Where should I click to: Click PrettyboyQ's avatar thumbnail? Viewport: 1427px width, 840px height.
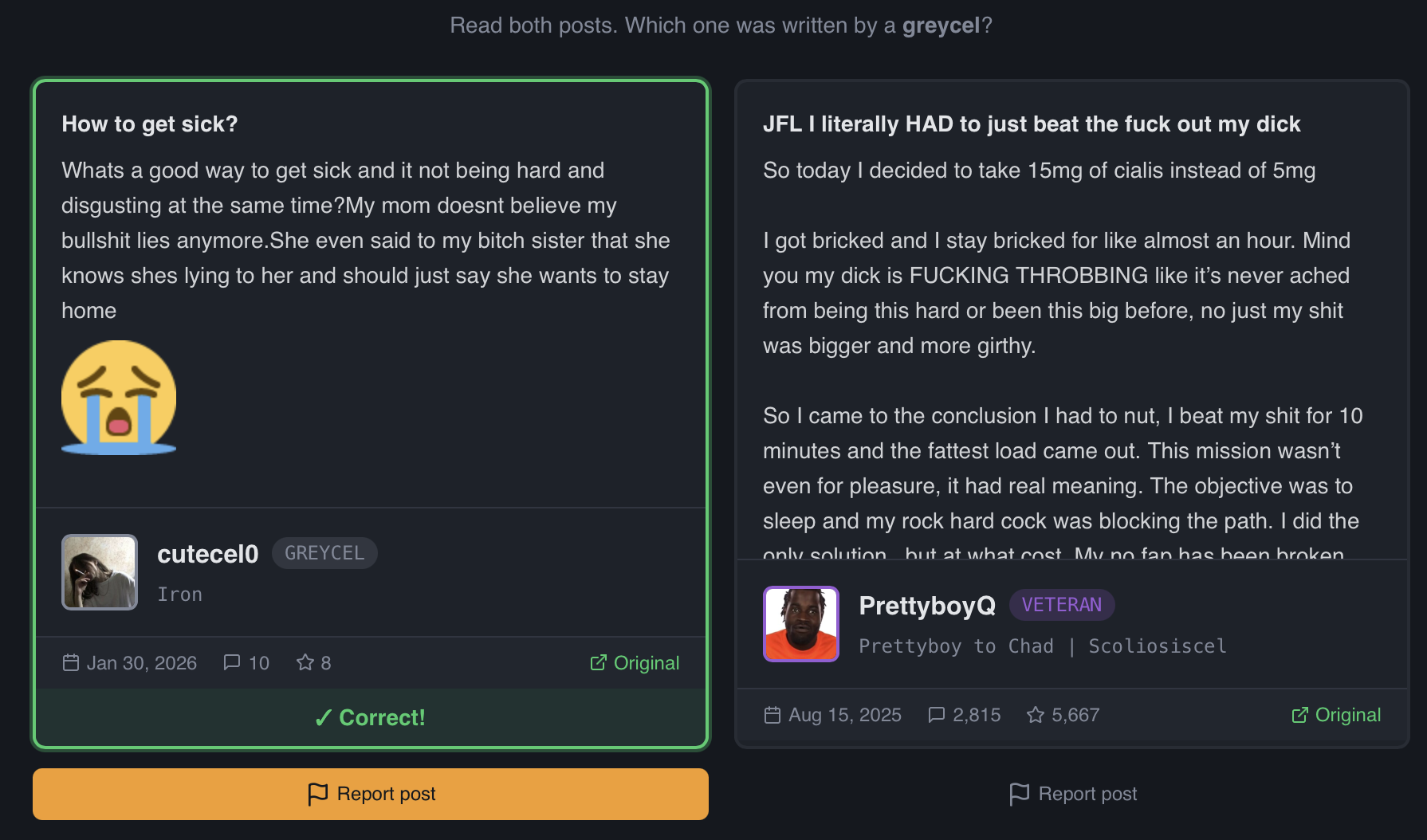[x=801, y=624]
